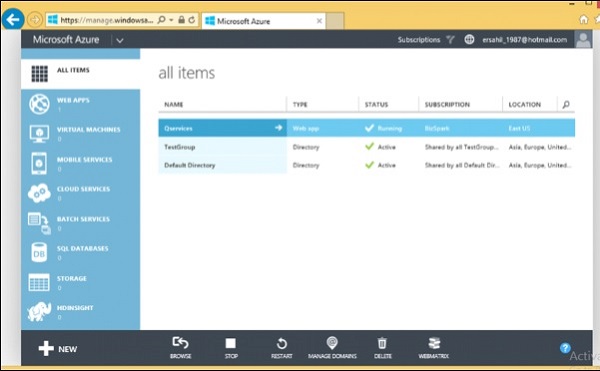Viewport: 600px width, 371px height.
Task: Click the New plus button
Action: click(x=58, y=349)
